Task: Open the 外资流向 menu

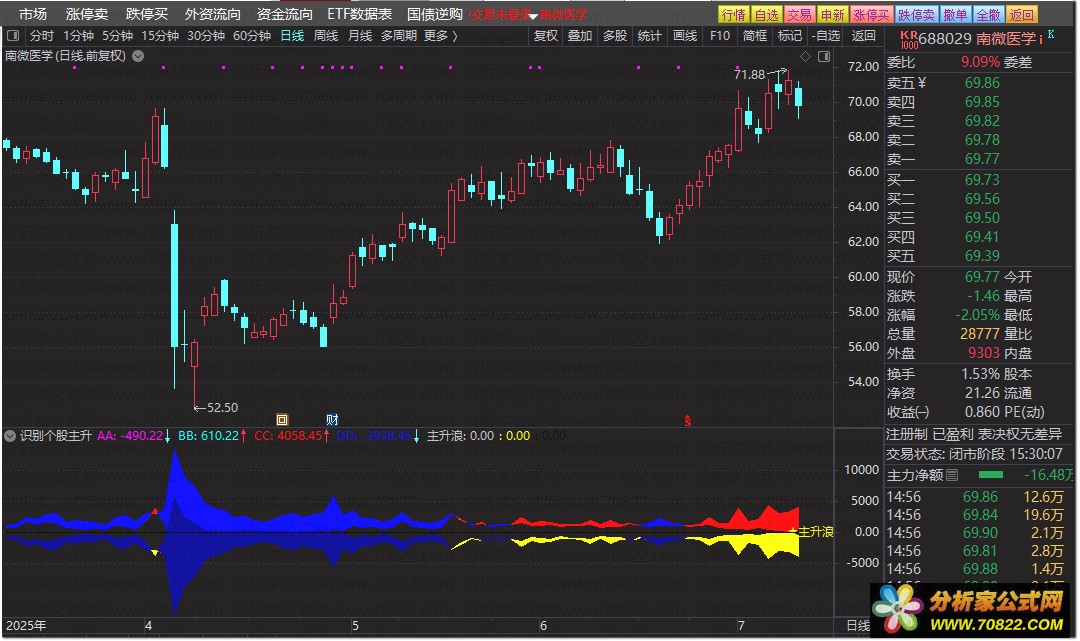Action: [213, 14]
